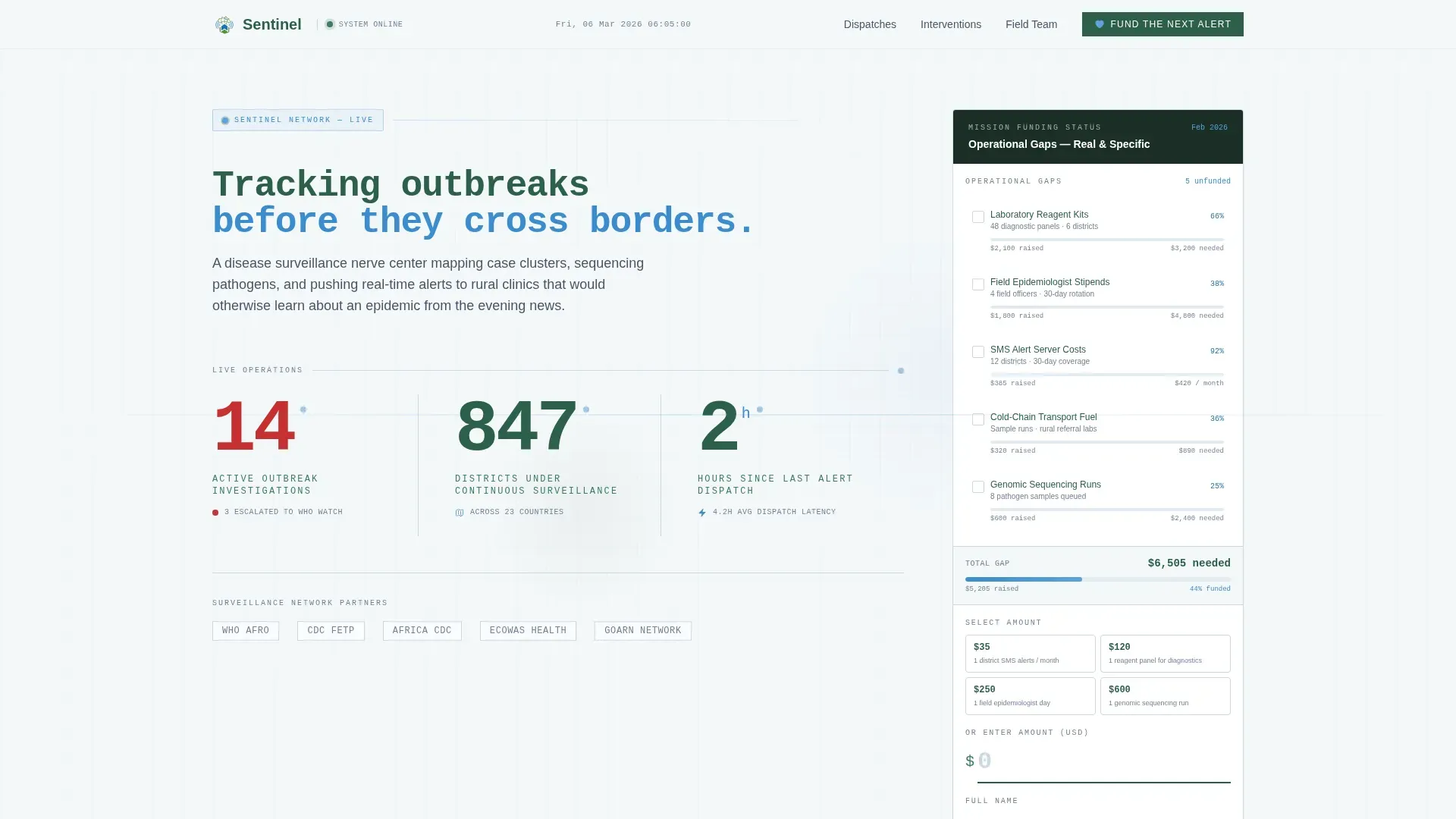Click the '$3,200 needed' text
The width and height of the screenshot is (1456, 819).
pyautogui.click(x=1197, y=249)
